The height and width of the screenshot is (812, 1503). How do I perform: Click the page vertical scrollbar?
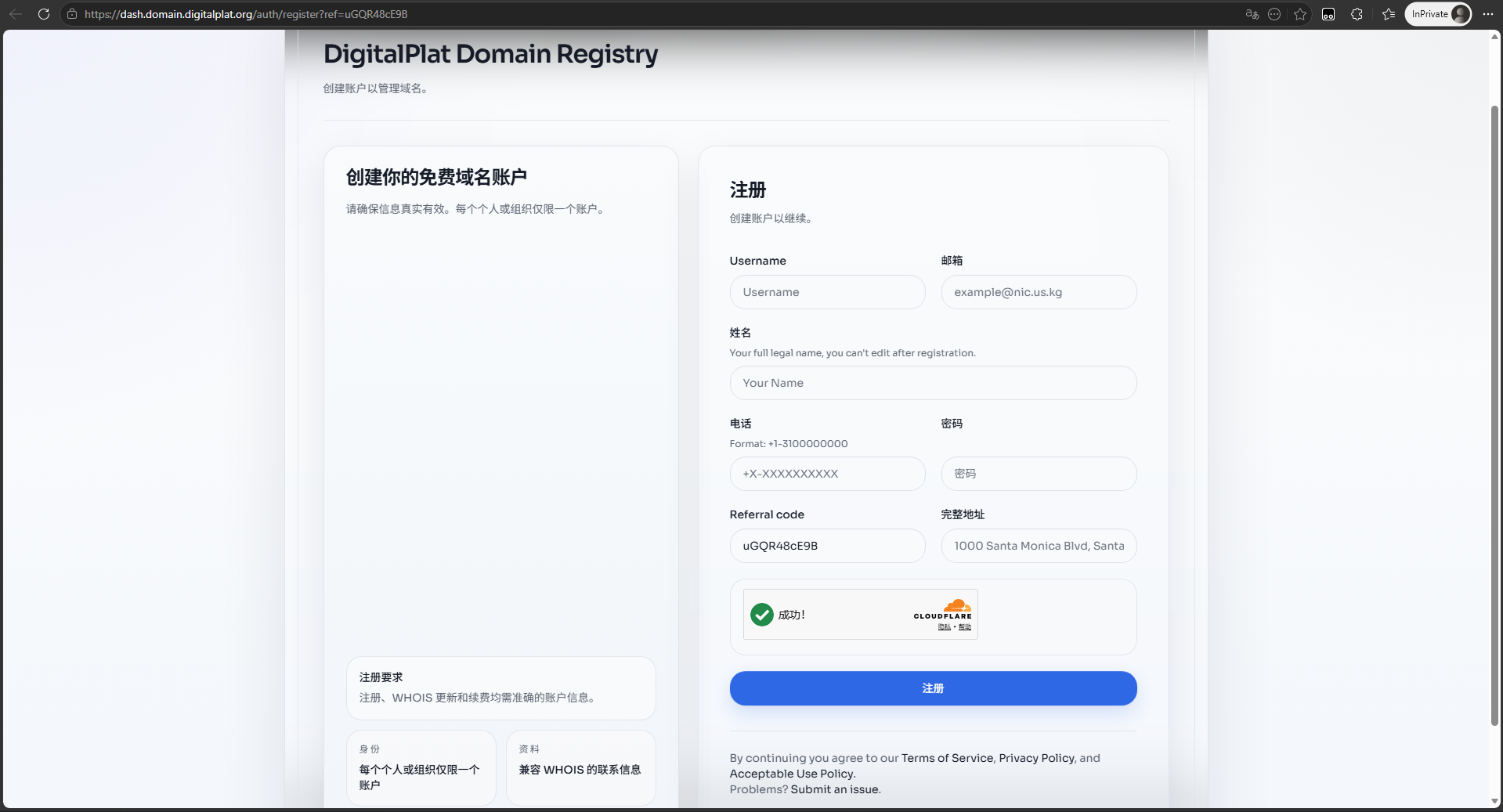(1494, 415)
